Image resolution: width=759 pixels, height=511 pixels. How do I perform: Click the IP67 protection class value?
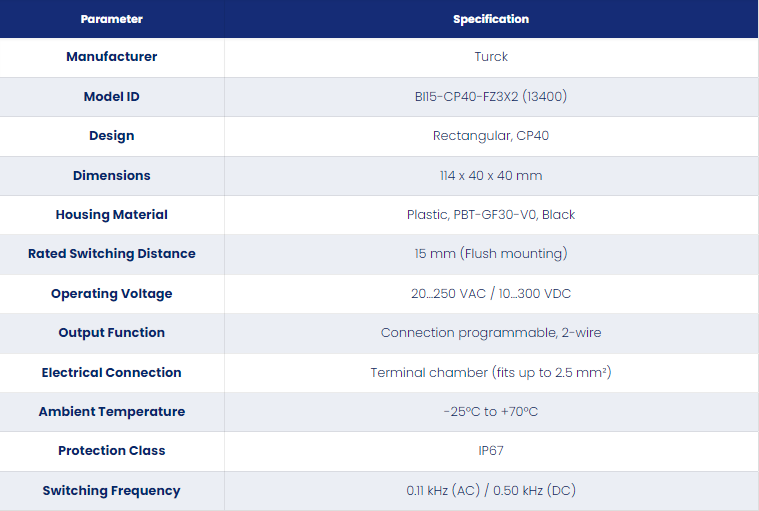coord(491,451)
